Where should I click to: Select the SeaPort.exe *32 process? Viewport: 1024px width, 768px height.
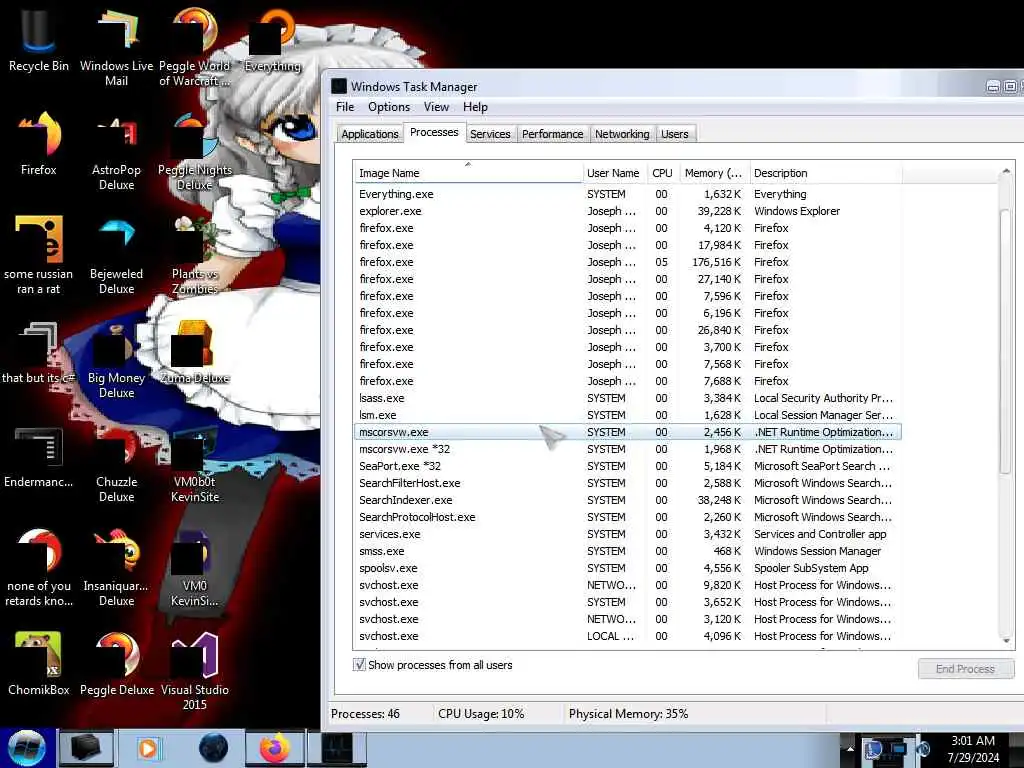pos(627,466)
